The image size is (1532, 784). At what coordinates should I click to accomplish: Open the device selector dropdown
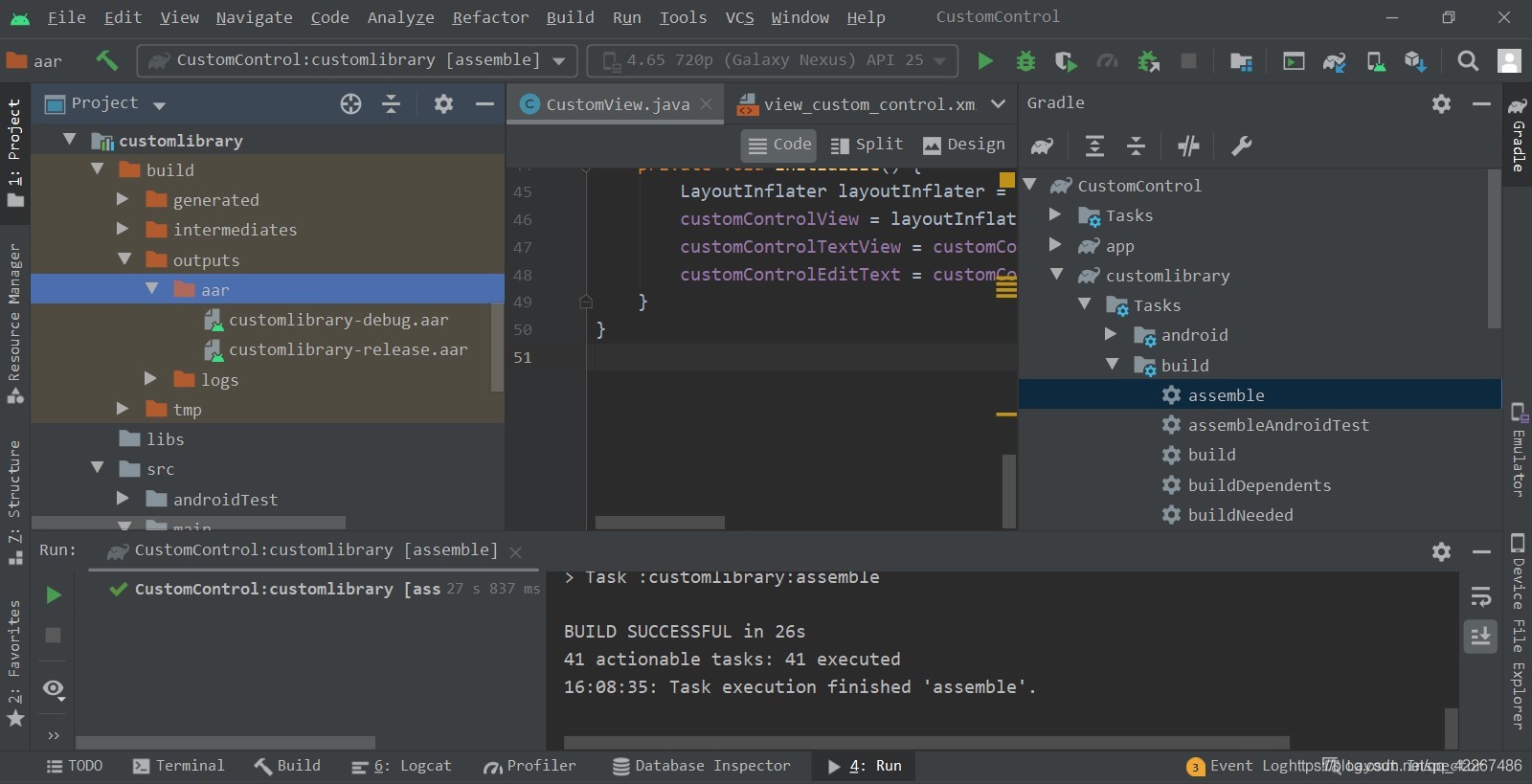pos(772,60)
